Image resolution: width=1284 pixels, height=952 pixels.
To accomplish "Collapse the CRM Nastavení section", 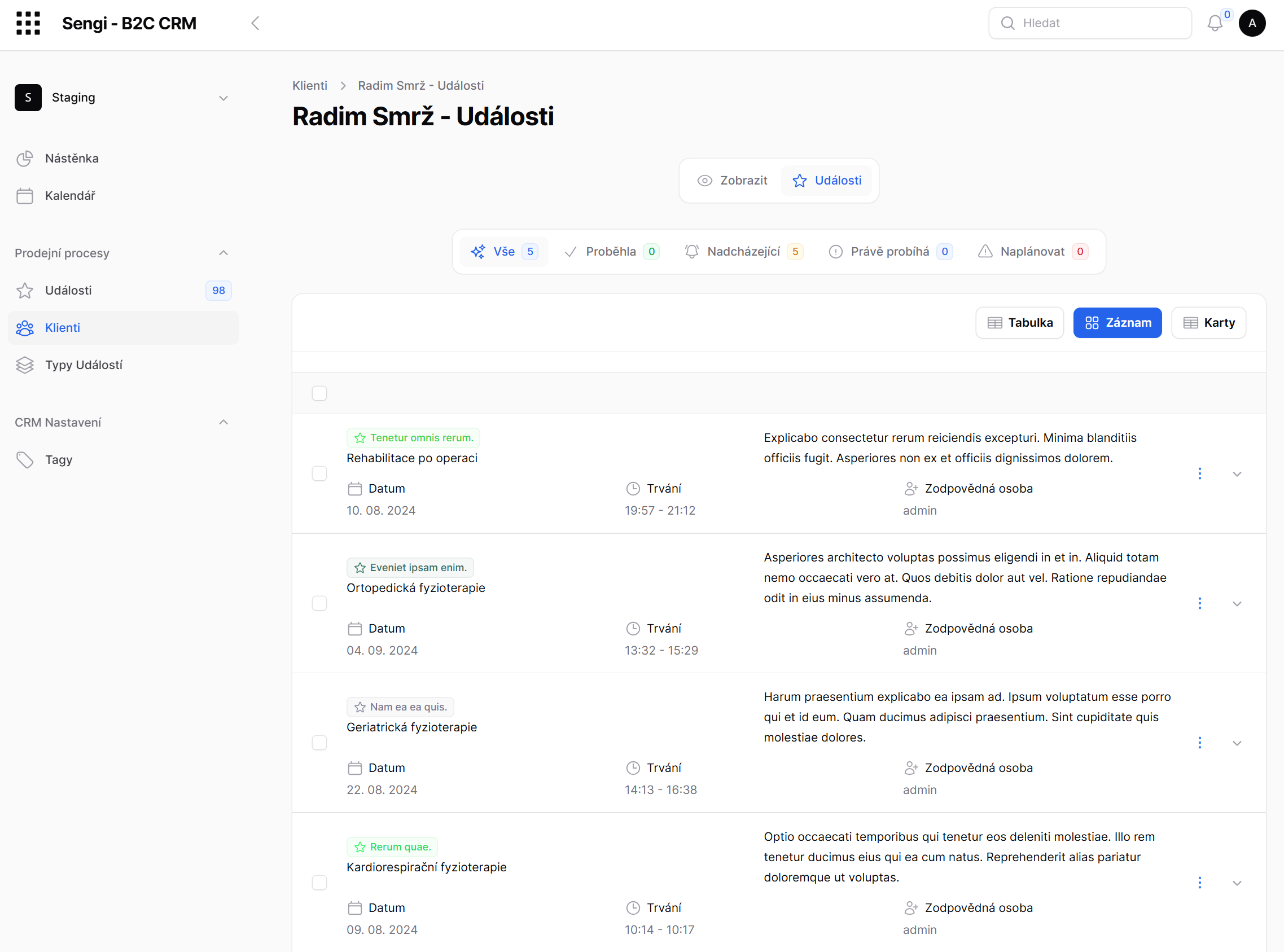I will [x=224, y=423].
